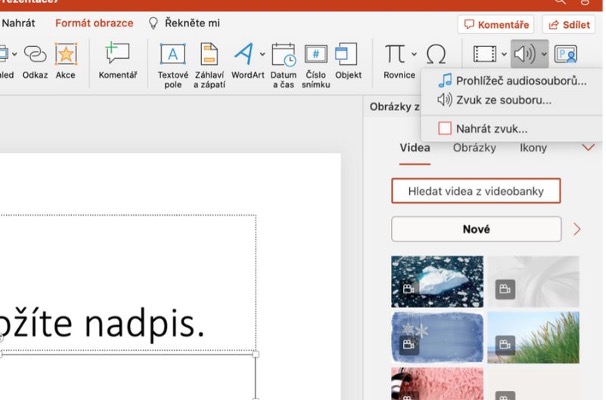This screenshot has width=606, height=400.
Task: Select the beach grass video thumbnail
Action: click(533, 337)
